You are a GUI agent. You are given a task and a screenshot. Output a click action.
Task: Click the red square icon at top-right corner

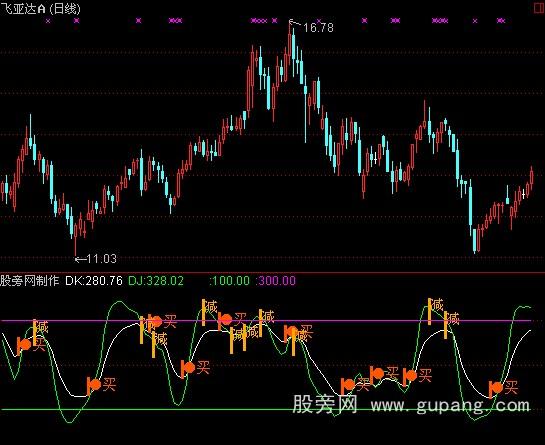(539, 8)
